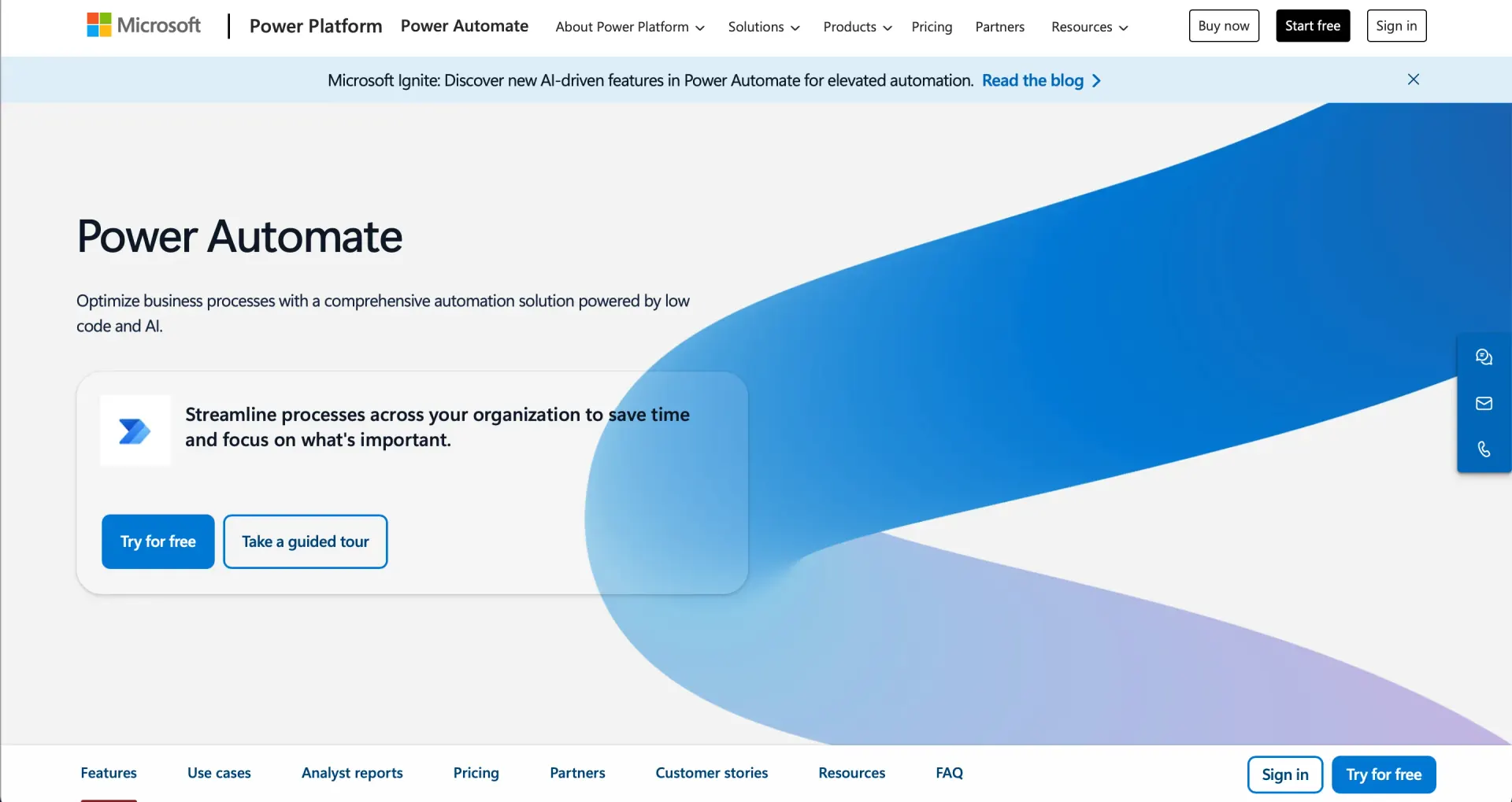Go to the FAQ tab

click(x=950, y=773)
